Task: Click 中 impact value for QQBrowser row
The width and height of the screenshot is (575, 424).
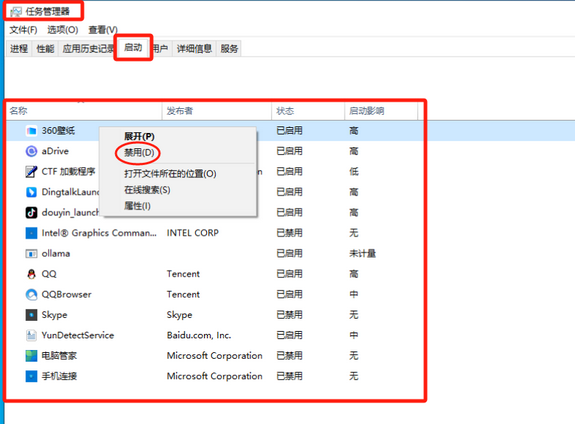Action: click(354, 295)
